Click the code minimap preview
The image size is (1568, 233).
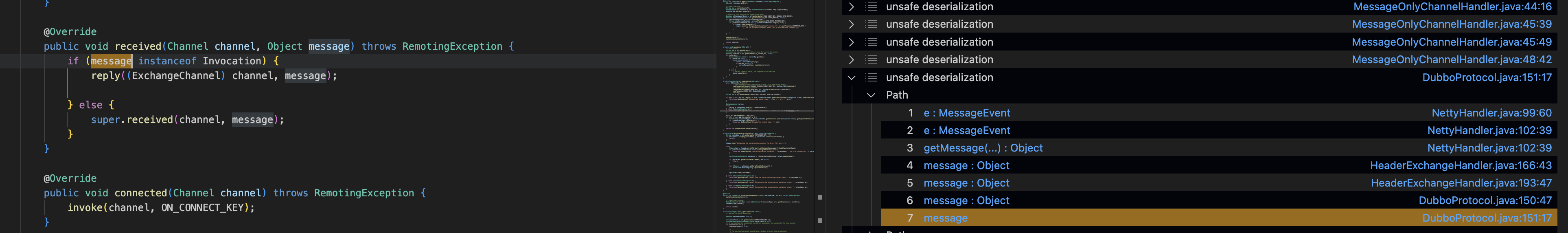(768, 116)
